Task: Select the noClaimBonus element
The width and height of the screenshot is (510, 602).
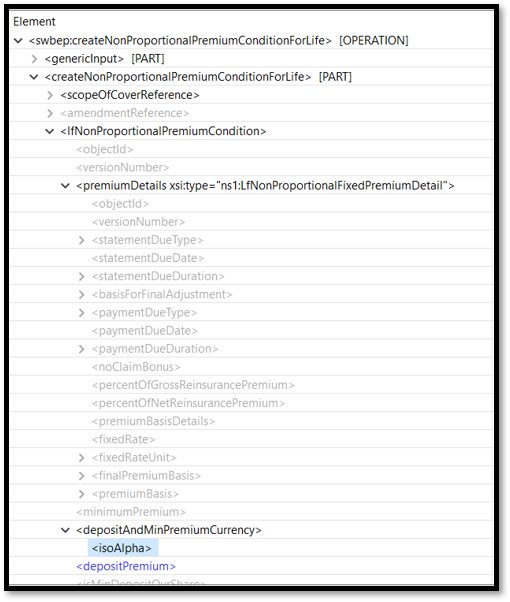Action: click(136, 367)
